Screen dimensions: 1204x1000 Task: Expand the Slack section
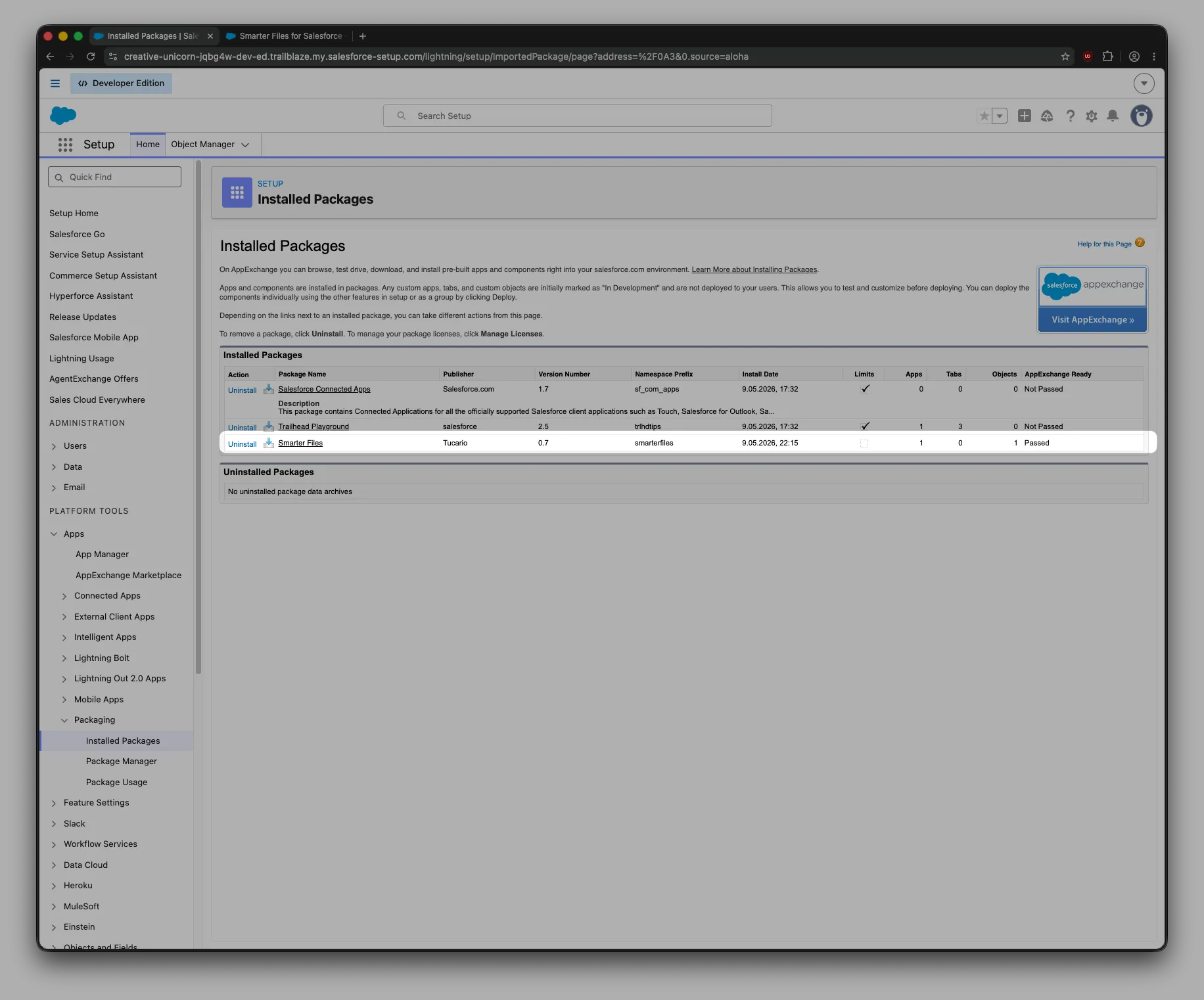pyautogui.click(x=54, y=824)
